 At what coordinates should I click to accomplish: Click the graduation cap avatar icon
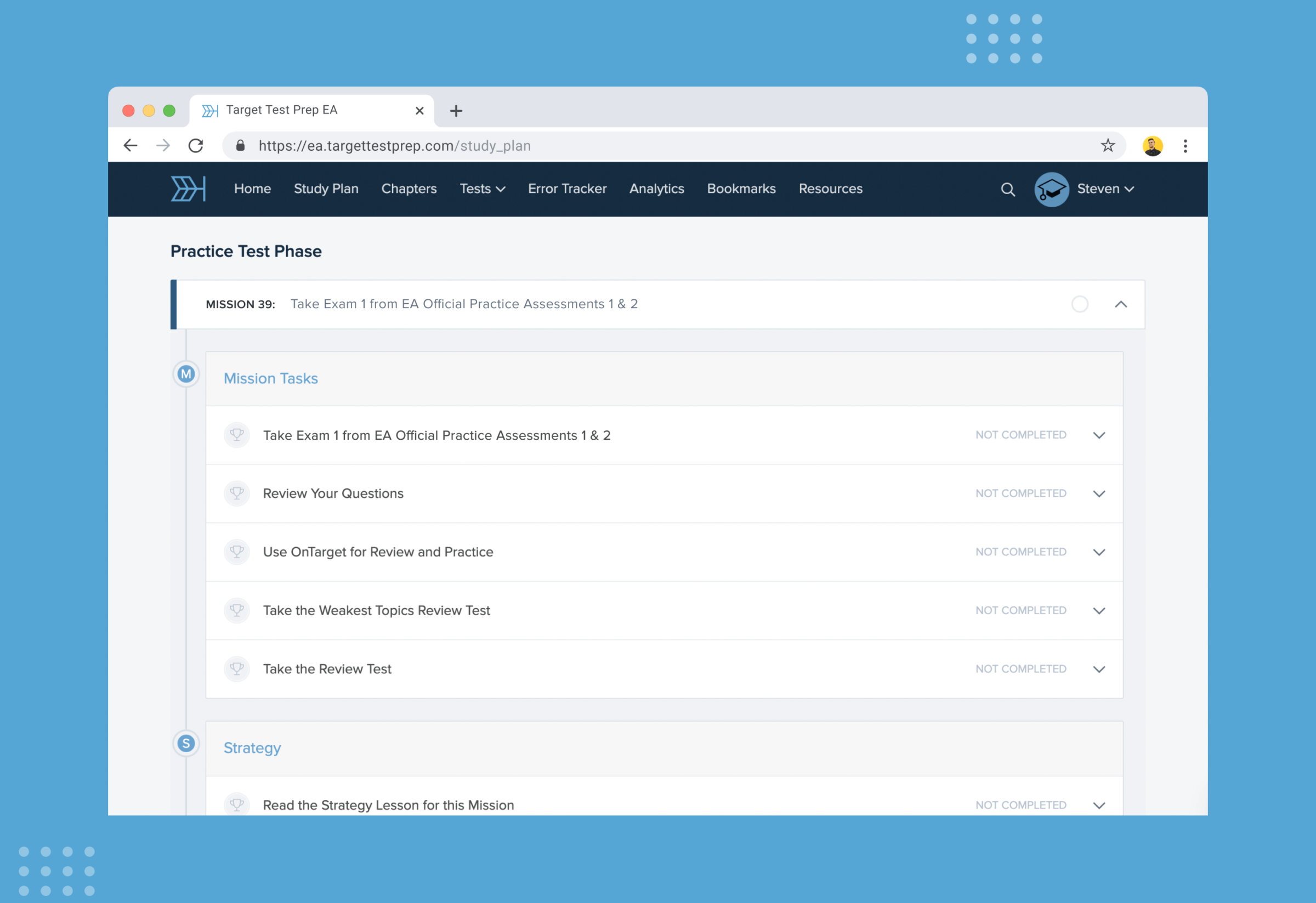[1051, 189]
